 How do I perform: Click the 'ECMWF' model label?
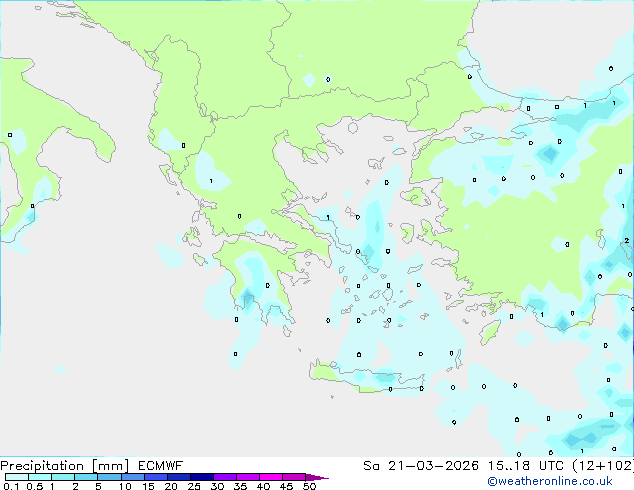pos(161,466)
